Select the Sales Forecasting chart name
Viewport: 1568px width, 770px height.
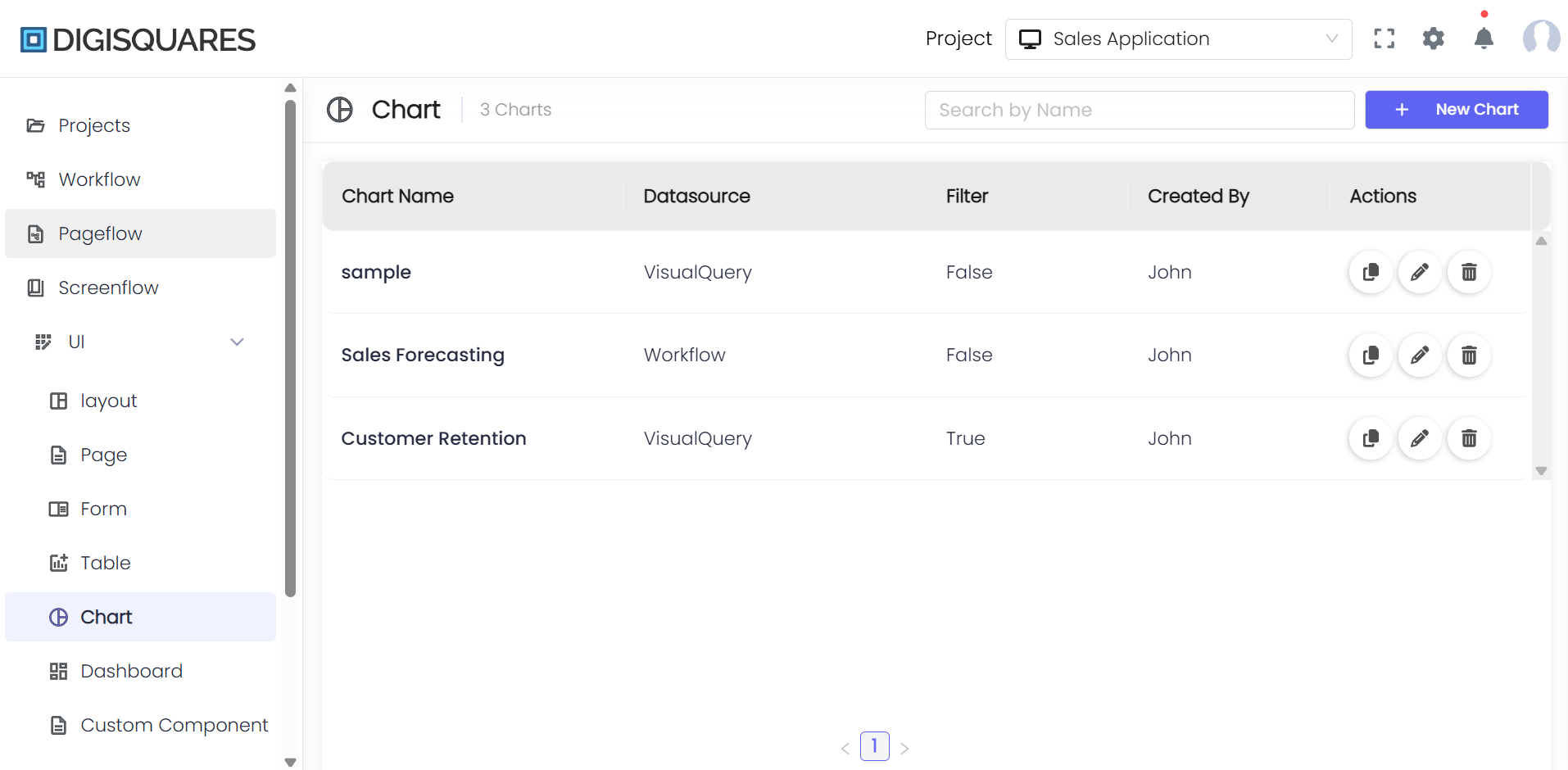423,355
